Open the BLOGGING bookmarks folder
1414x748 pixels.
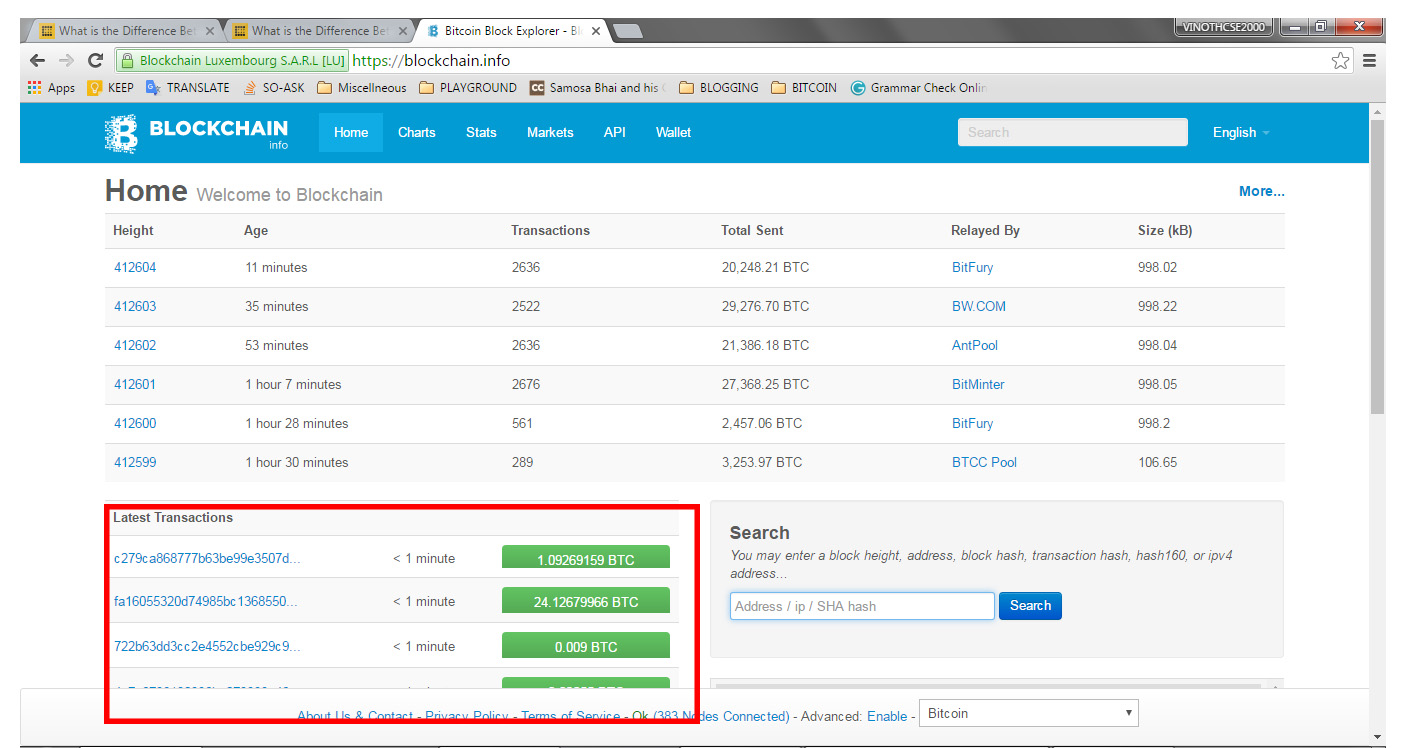point(719,88)
